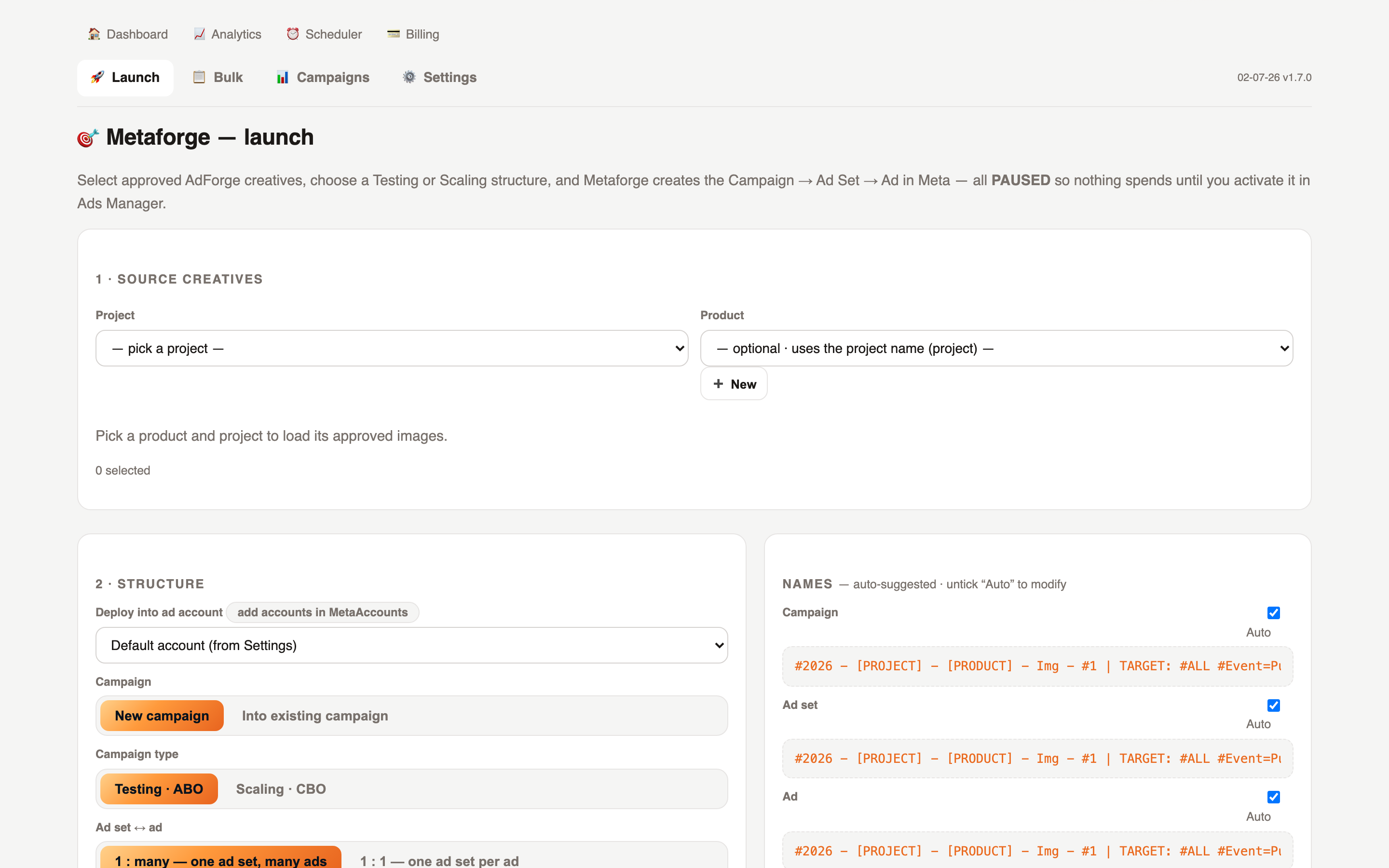The image size is (1389, 868).
Task: Click the Billing credit card icon
Action: (393, 34)
